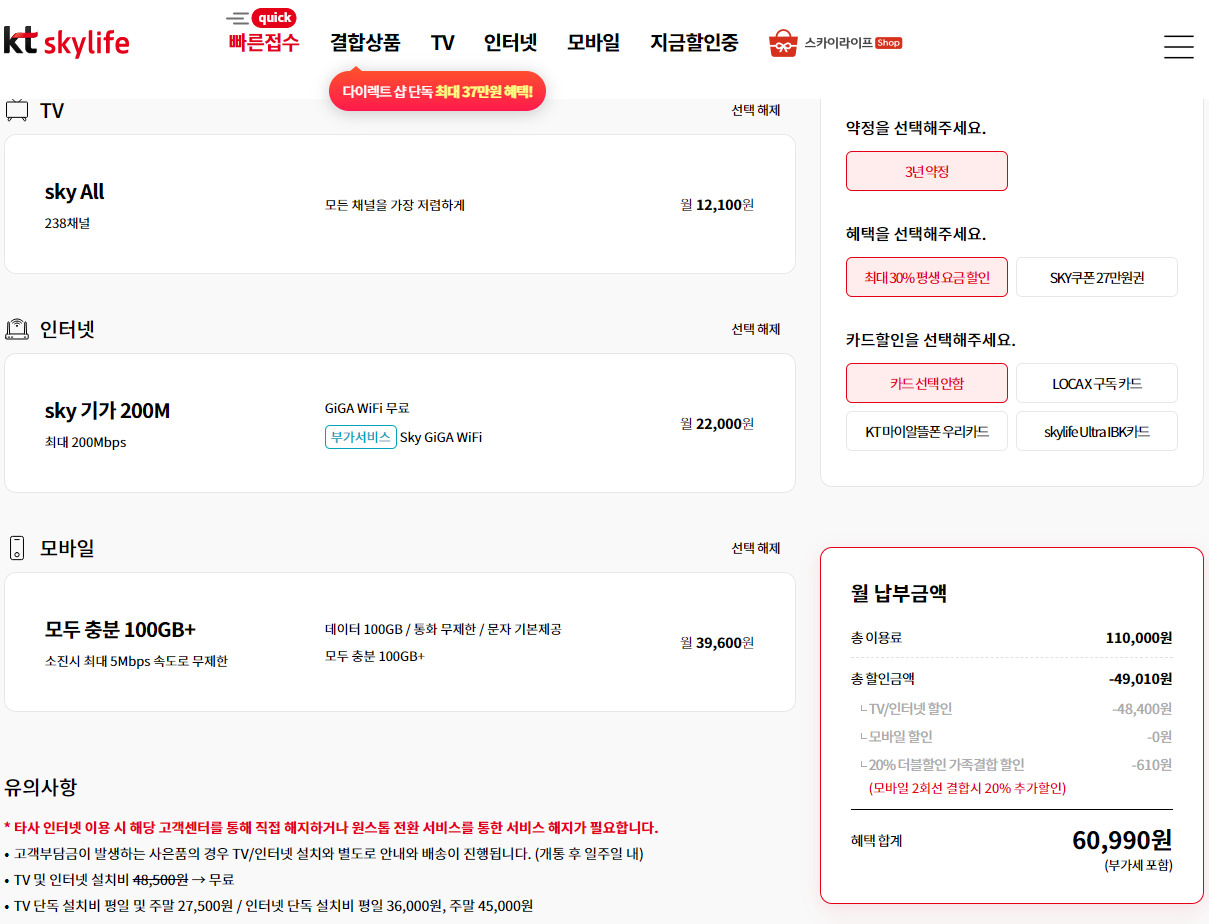Open the Skylife Shop gift icon
The image size is (1209, 924).
[782, 43]
